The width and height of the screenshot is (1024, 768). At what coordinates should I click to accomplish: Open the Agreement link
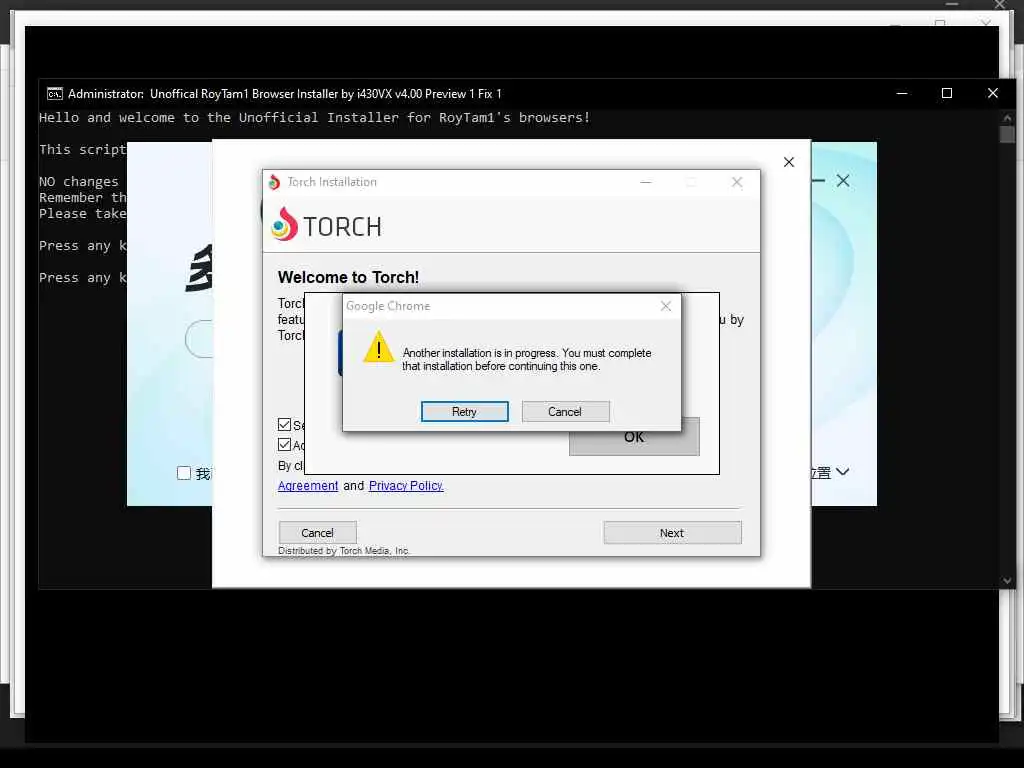click(308, 486)
